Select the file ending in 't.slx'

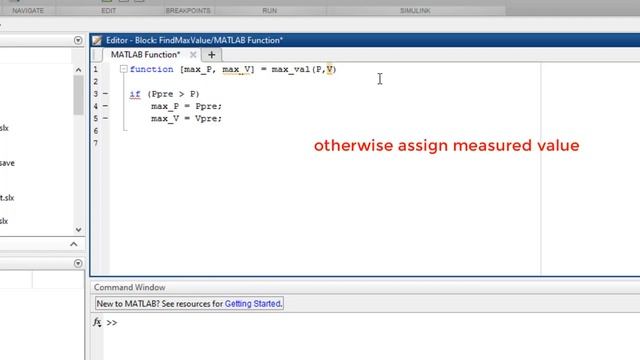point(7,198)
